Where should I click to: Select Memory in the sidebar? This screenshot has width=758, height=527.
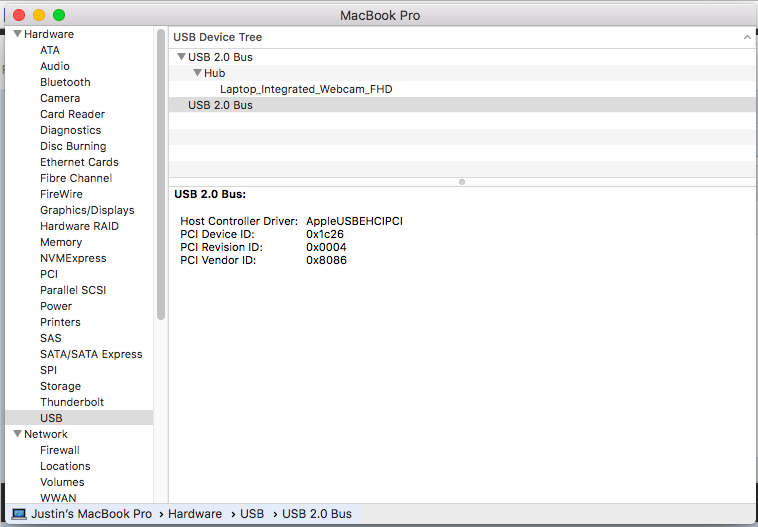(61, 242)
